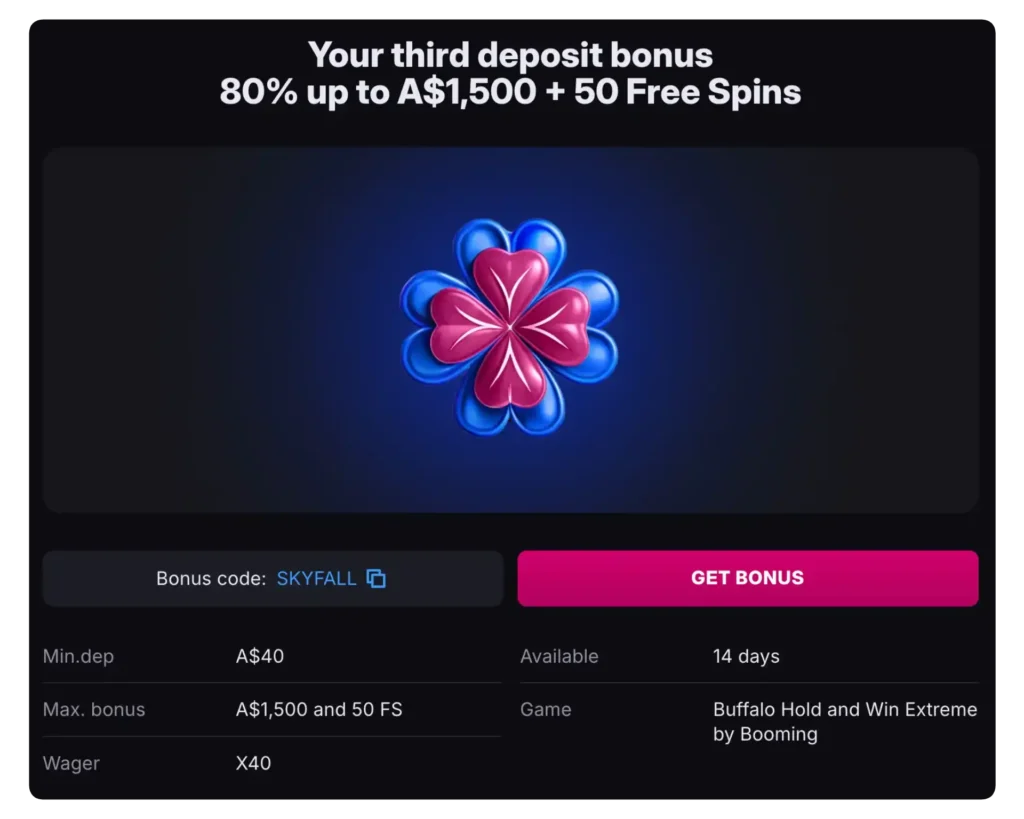Viewport: 1024px width, 819px height.
Task: Click the clover flower promotional image
Action: [511, 330]
